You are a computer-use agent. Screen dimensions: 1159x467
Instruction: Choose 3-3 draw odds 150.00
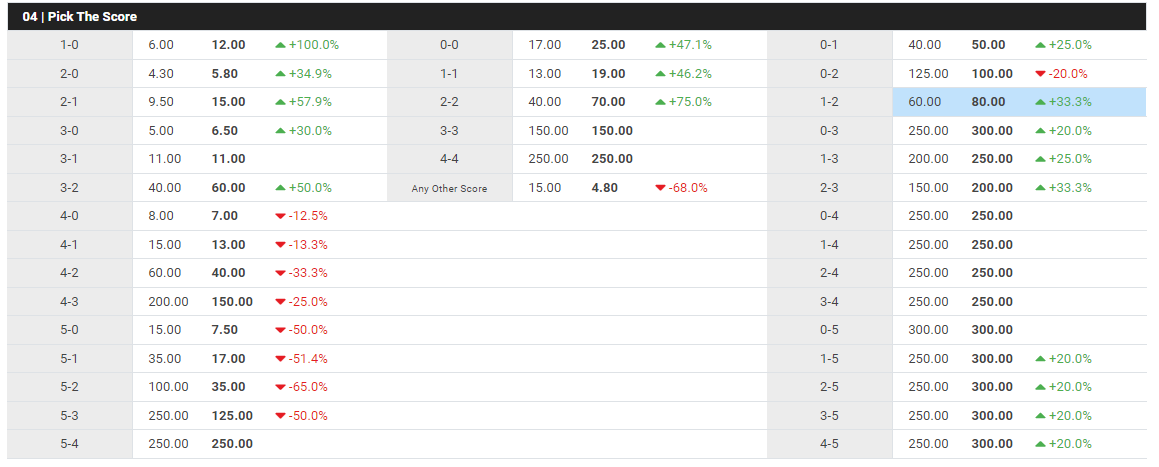[x=612, y=131]
